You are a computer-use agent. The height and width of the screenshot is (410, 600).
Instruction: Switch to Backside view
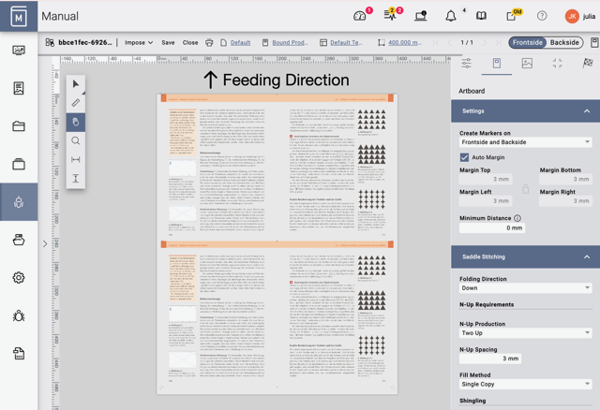coord(565,43)
